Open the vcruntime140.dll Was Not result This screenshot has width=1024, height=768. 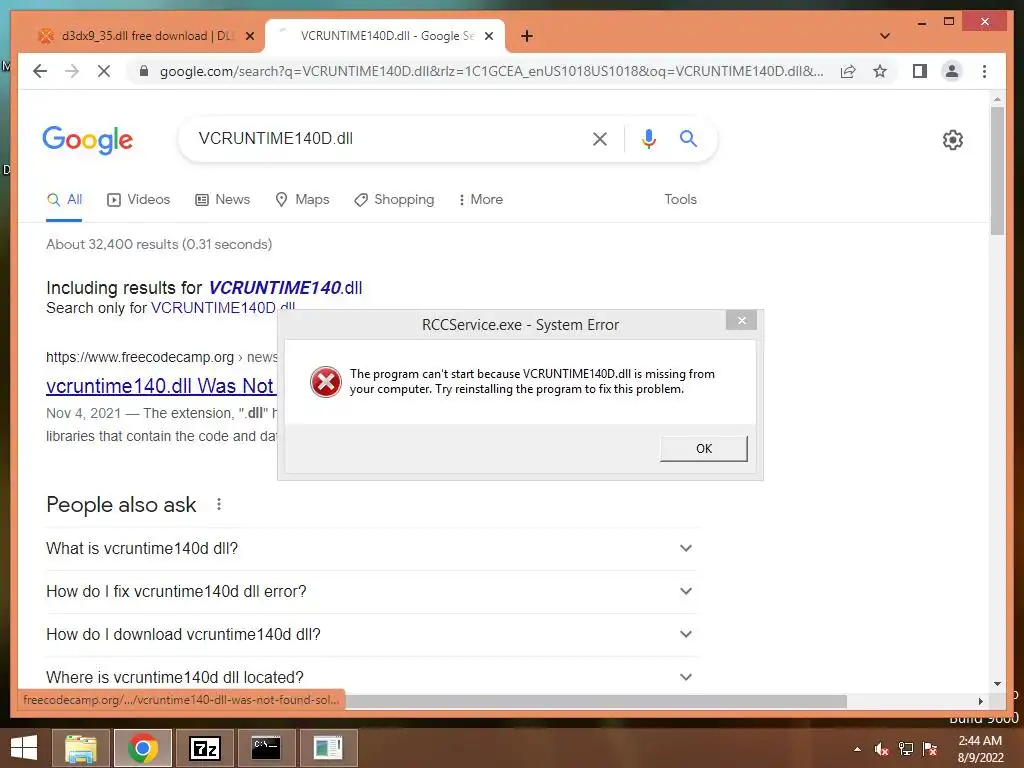point(161,386)
